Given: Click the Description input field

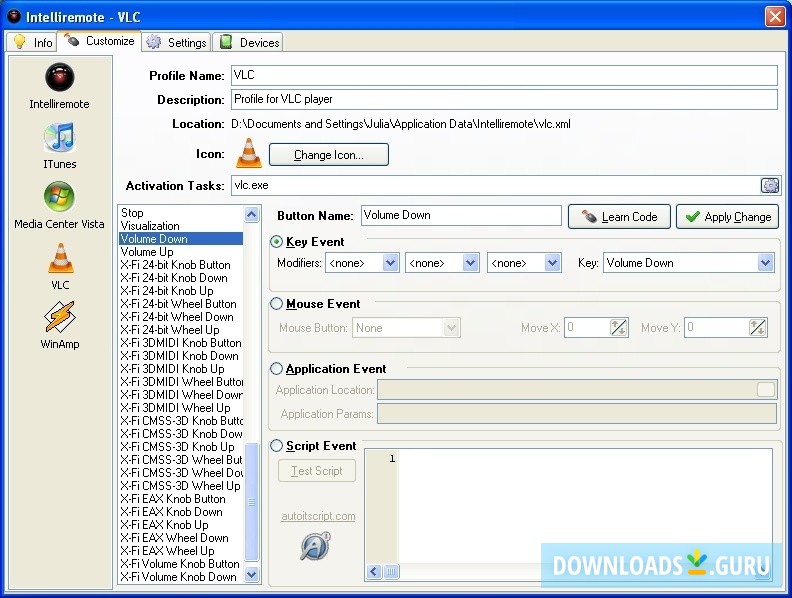Looking at the screenshot, I should tap(504, 99).
